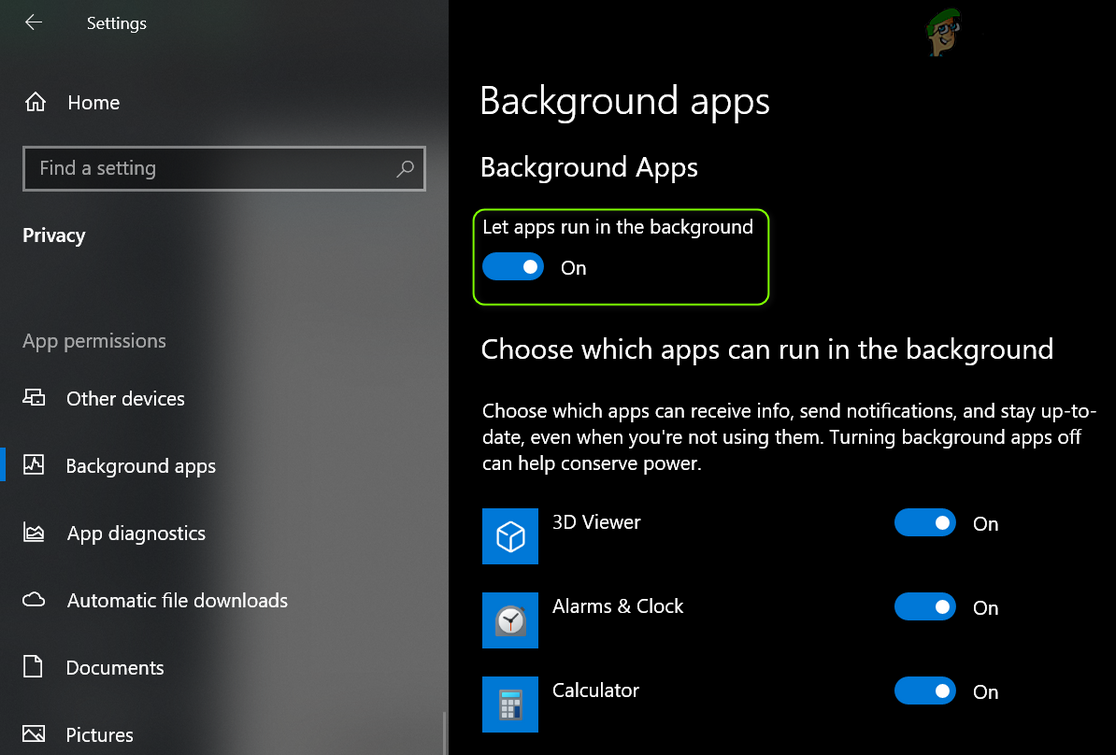Screen dimensions: 1116x755
Task: Toggle 3D Viewer background switch
Action: 925,523
